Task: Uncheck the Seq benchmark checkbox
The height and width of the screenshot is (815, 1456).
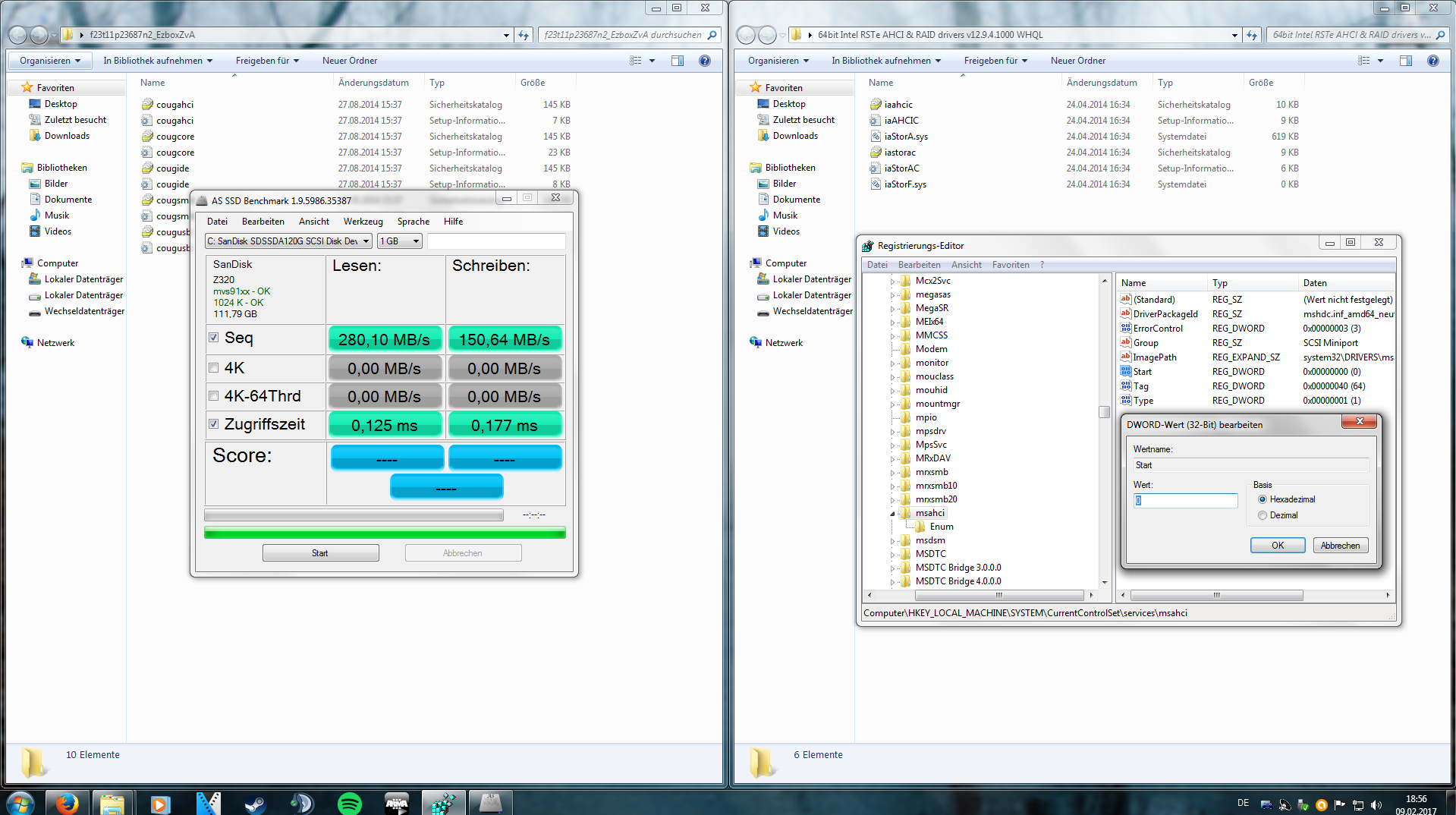Action: tap(214, 338)
